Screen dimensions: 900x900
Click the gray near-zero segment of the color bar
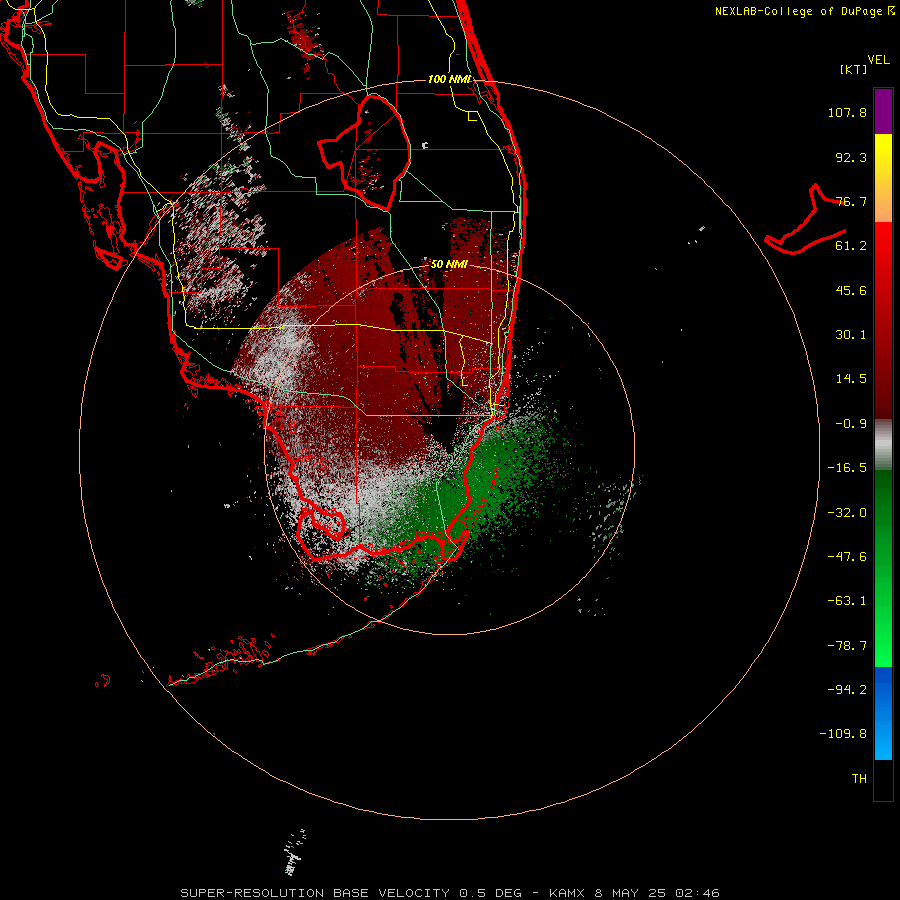883,445
